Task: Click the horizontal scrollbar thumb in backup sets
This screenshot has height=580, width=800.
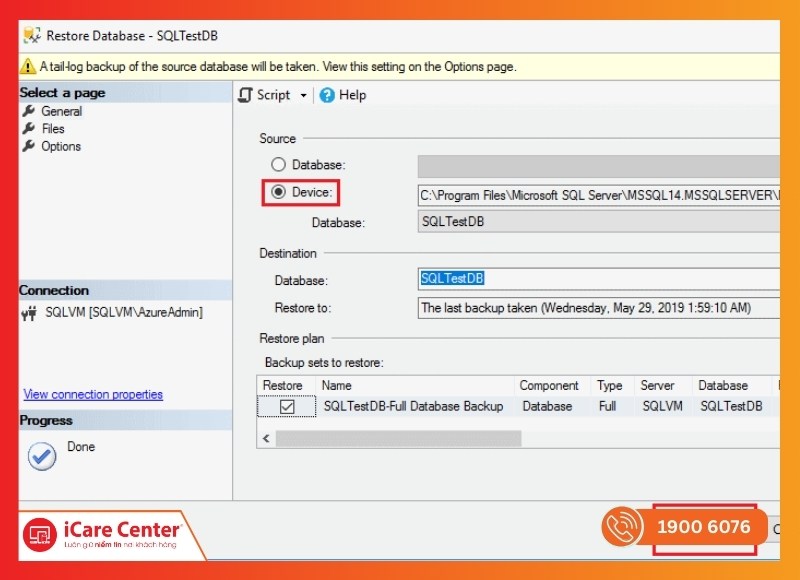Action: point(398,438)
